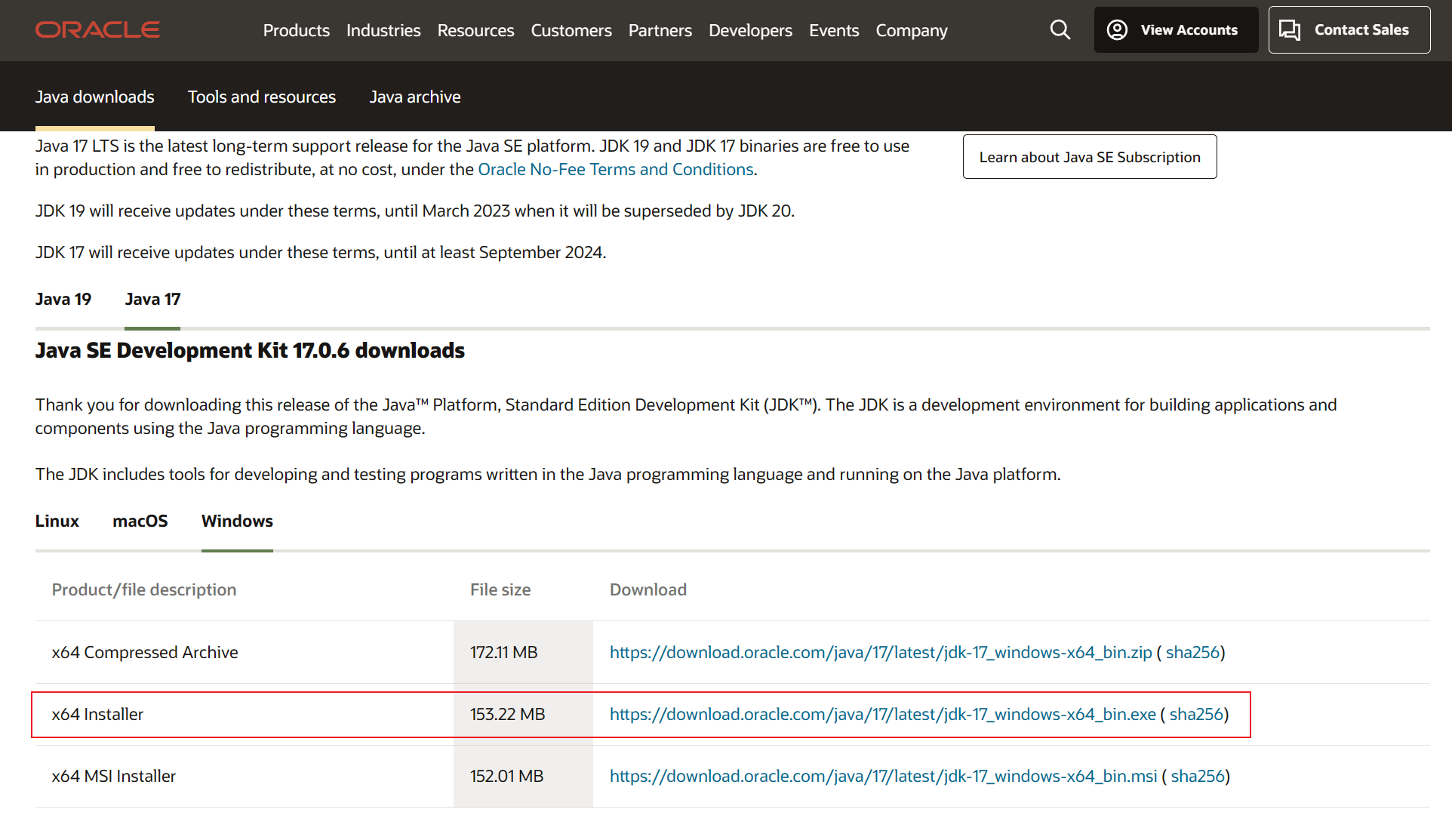Screen dimensions: 1452x840
Task: Open the search magnifier icon
Action: (x=1060, y=30)
